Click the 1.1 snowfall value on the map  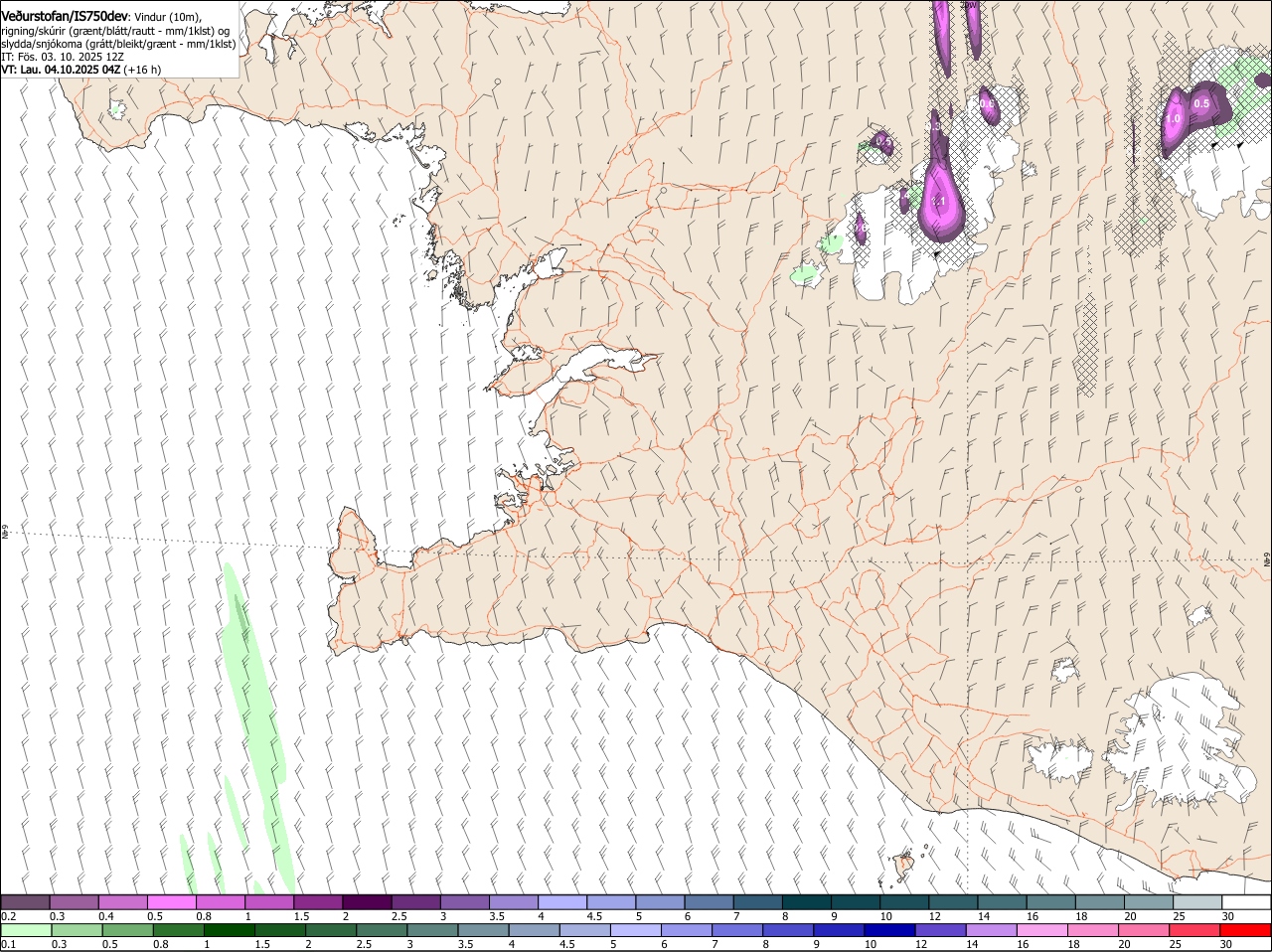(x=939, y=202)
